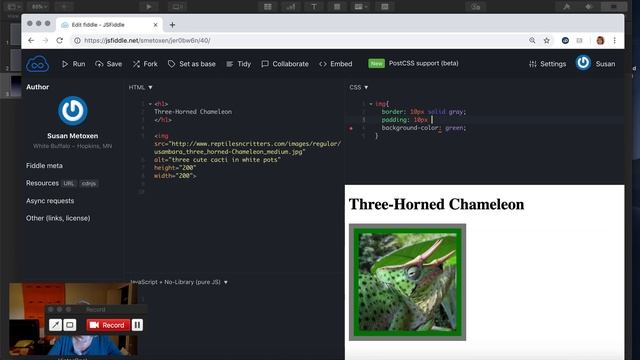Click the Chrome profile avatar

click(600, 40)
